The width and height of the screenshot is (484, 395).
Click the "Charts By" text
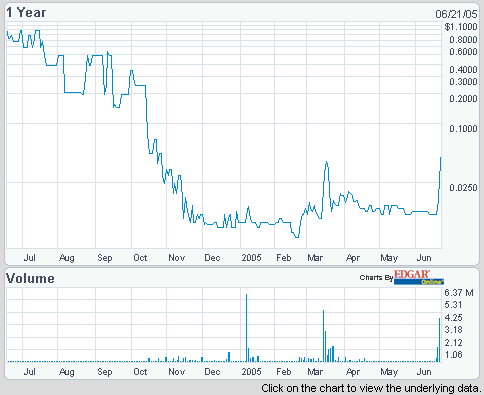pyautogui.click(x=376, y=277)
